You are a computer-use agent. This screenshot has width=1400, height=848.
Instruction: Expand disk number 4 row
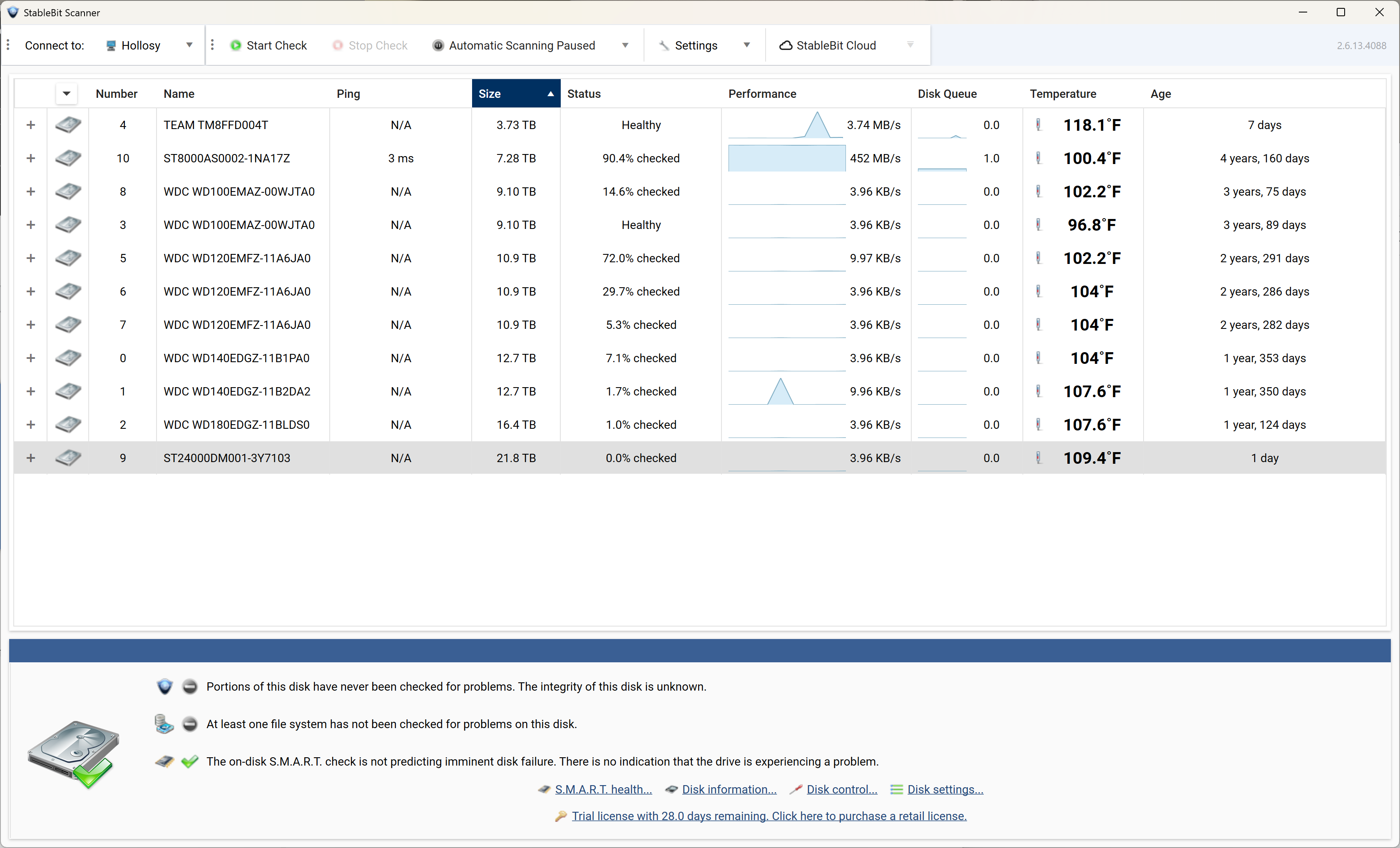coord(31,125)
